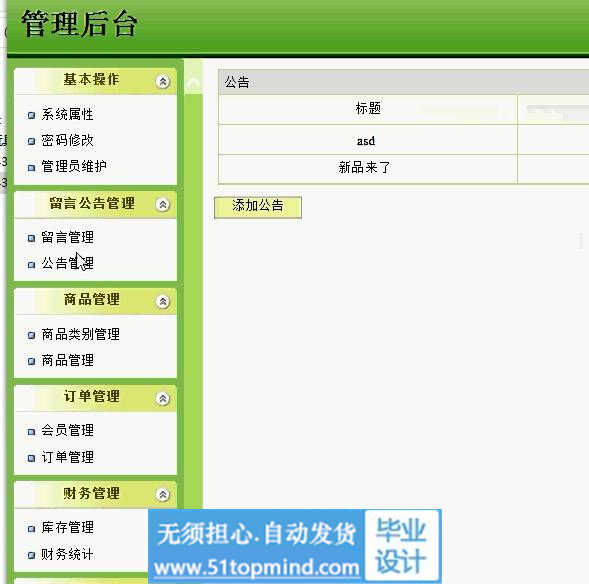Screen dimensions: 589x584
Task: Open 密码修改 menu item
Action: point(67,140)
